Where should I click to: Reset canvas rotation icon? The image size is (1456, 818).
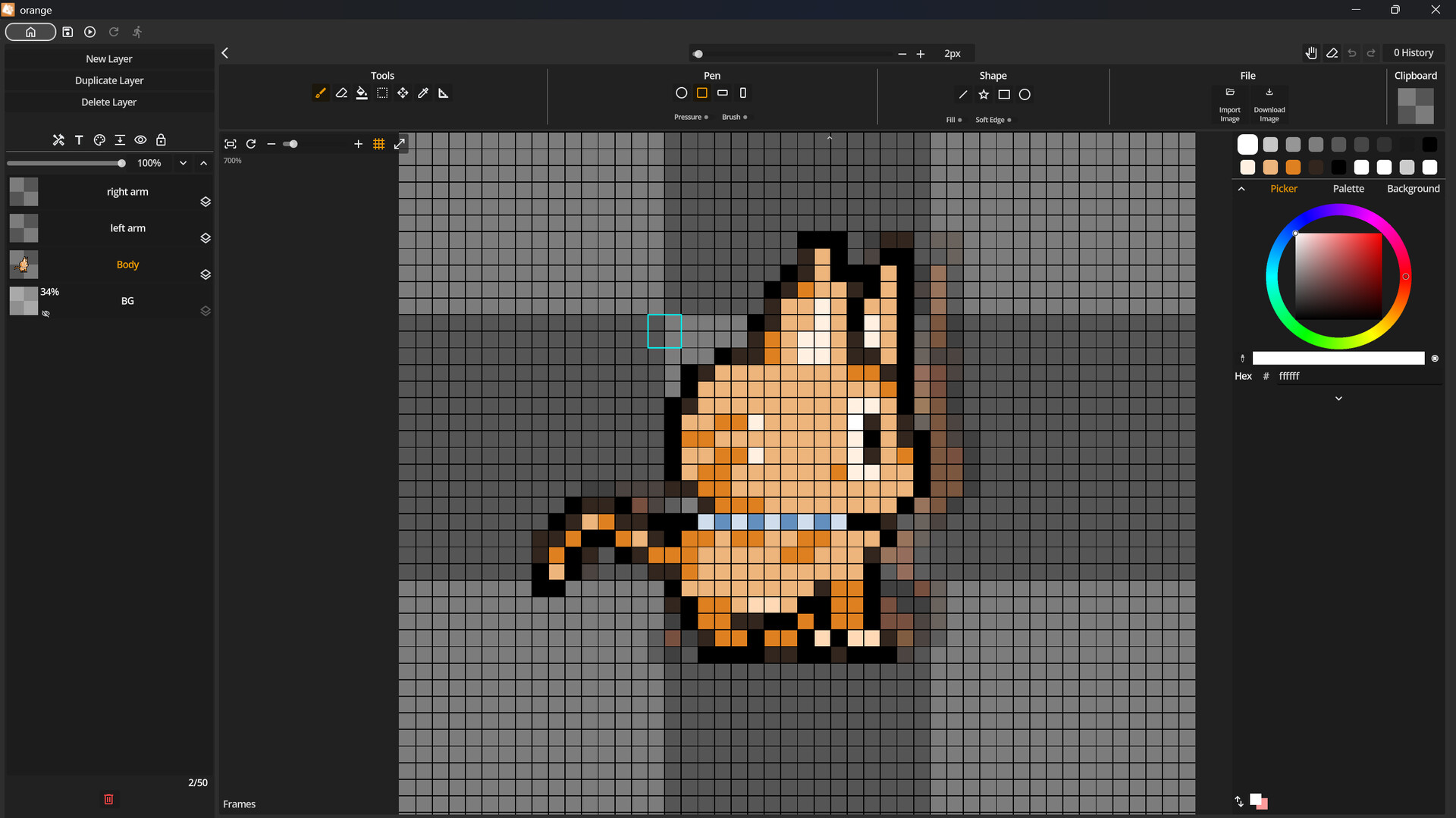tap(251, 144)
